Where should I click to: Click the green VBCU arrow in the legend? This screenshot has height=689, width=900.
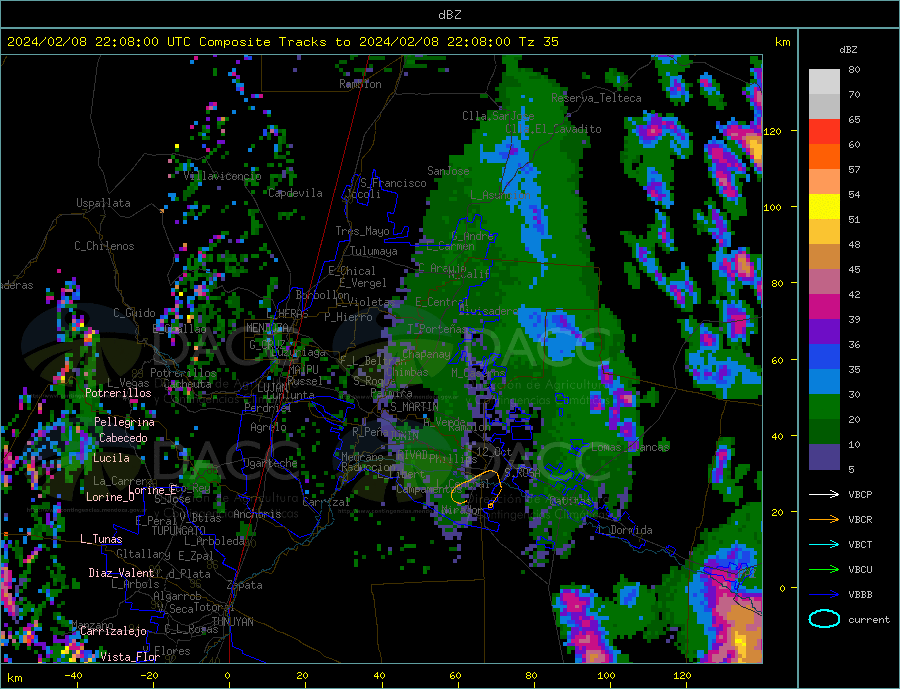(824, 570)
